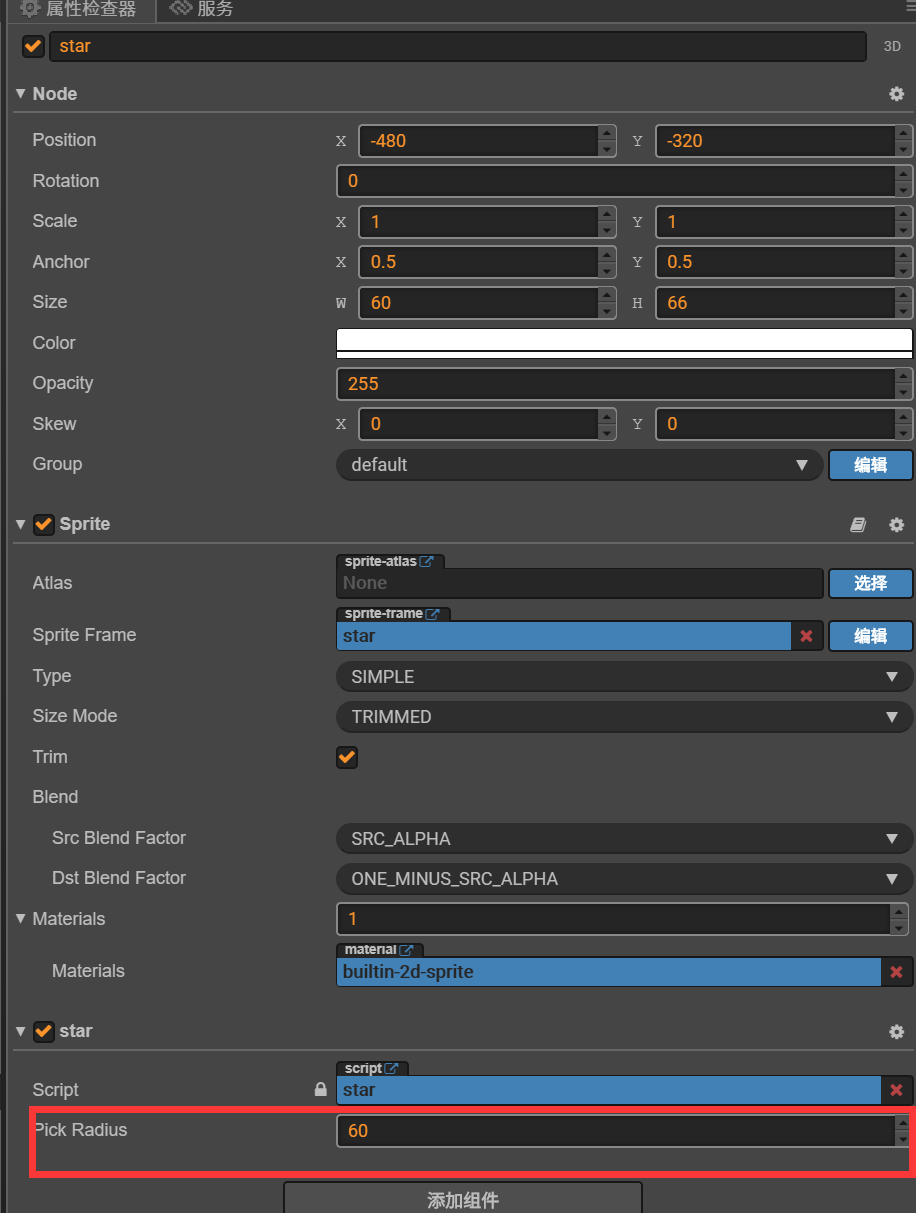This screenshot has width=916, height=1213.
Task: Click the lock icon beside Script field
Action: pyautogui.click(x=320, y=1090)
